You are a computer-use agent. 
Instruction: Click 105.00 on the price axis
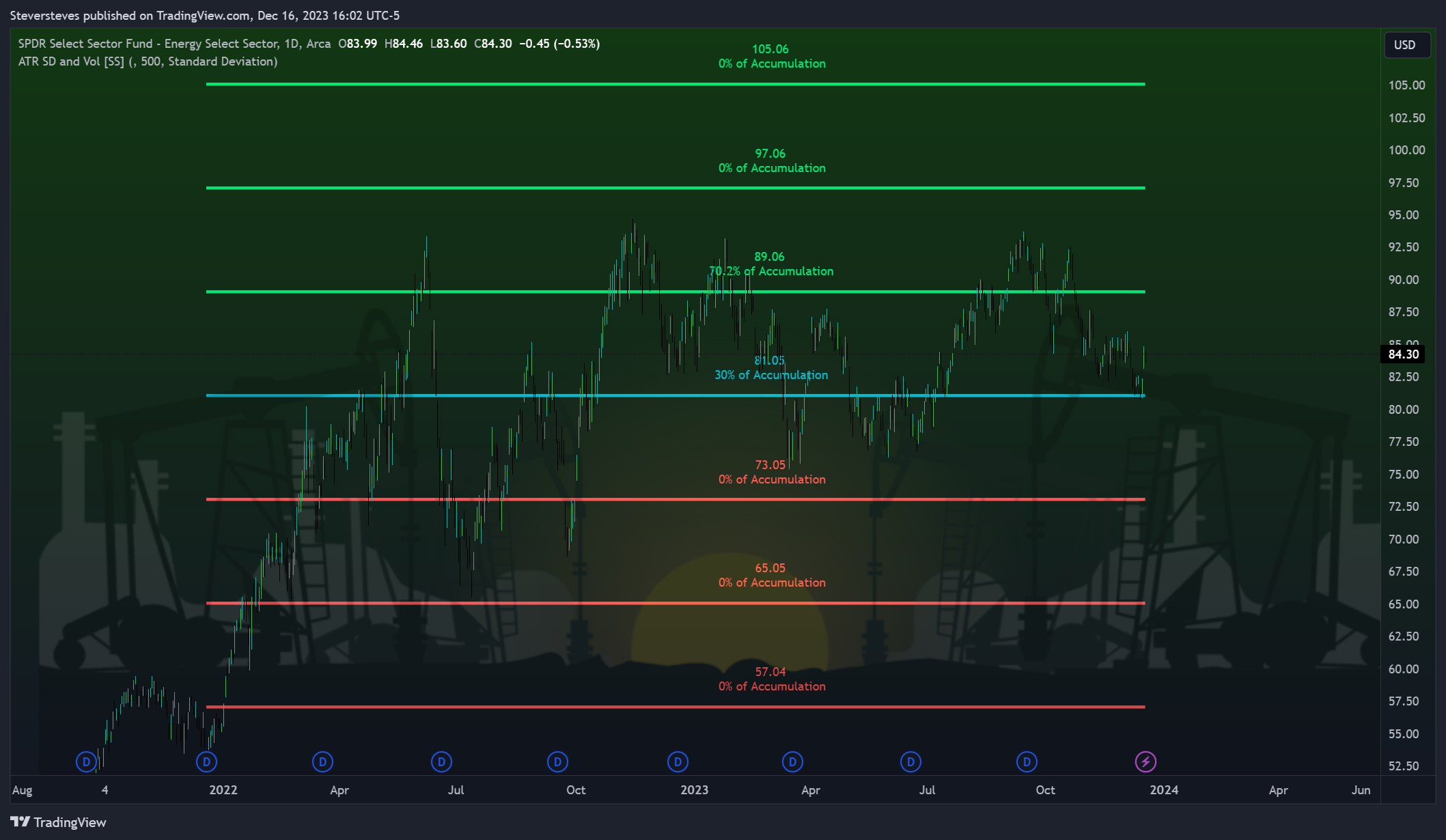click(1406, 85)
